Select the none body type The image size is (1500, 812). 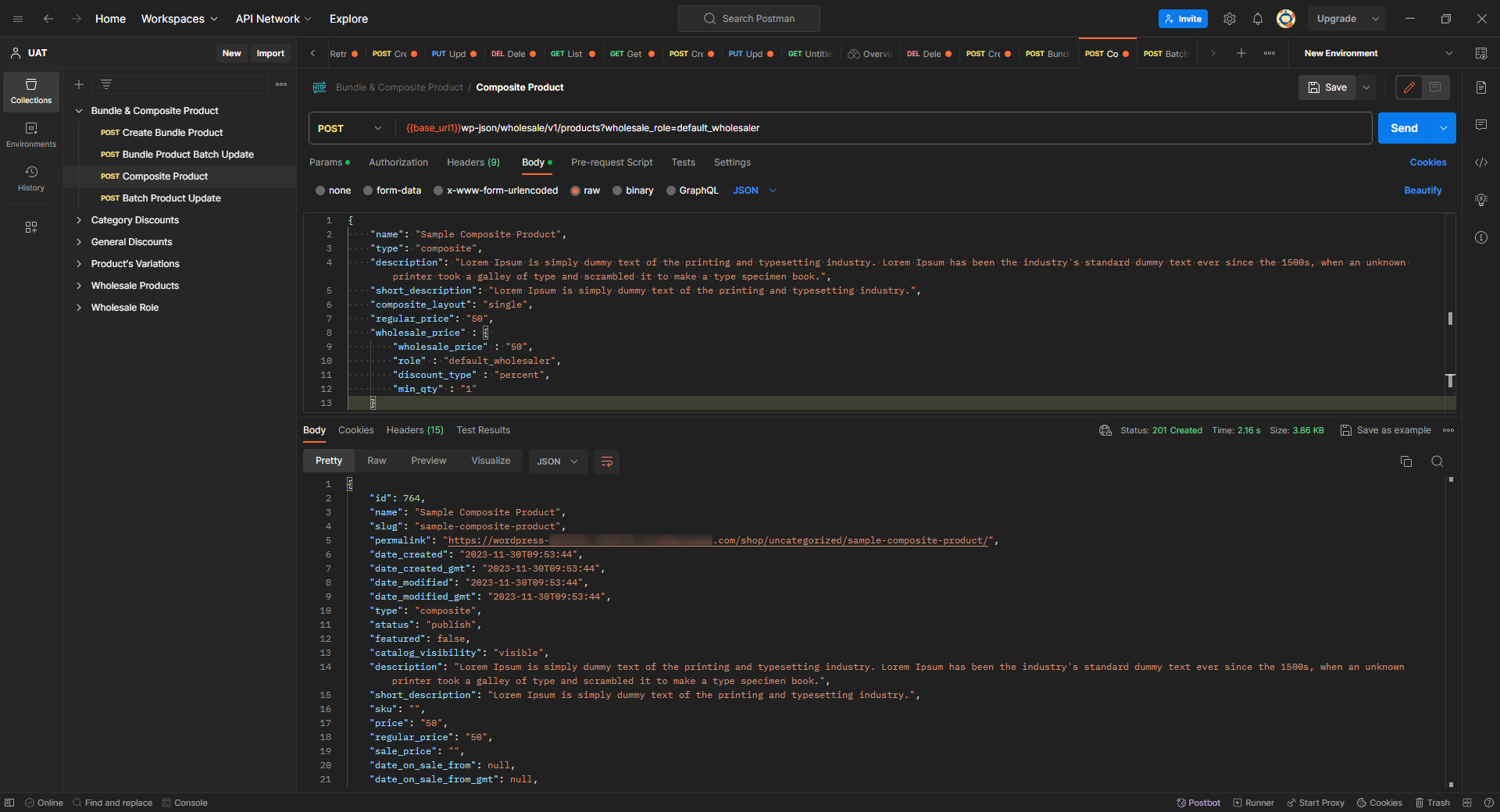(334, 191)
